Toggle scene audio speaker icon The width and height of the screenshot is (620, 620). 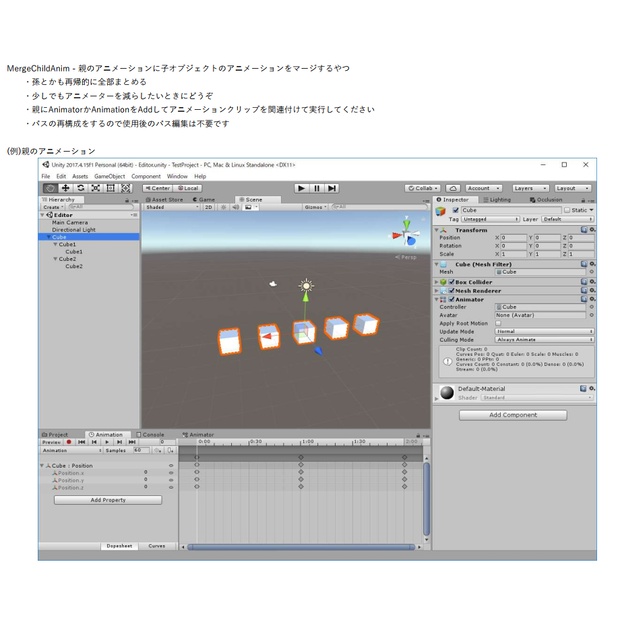tap(235, 207)
